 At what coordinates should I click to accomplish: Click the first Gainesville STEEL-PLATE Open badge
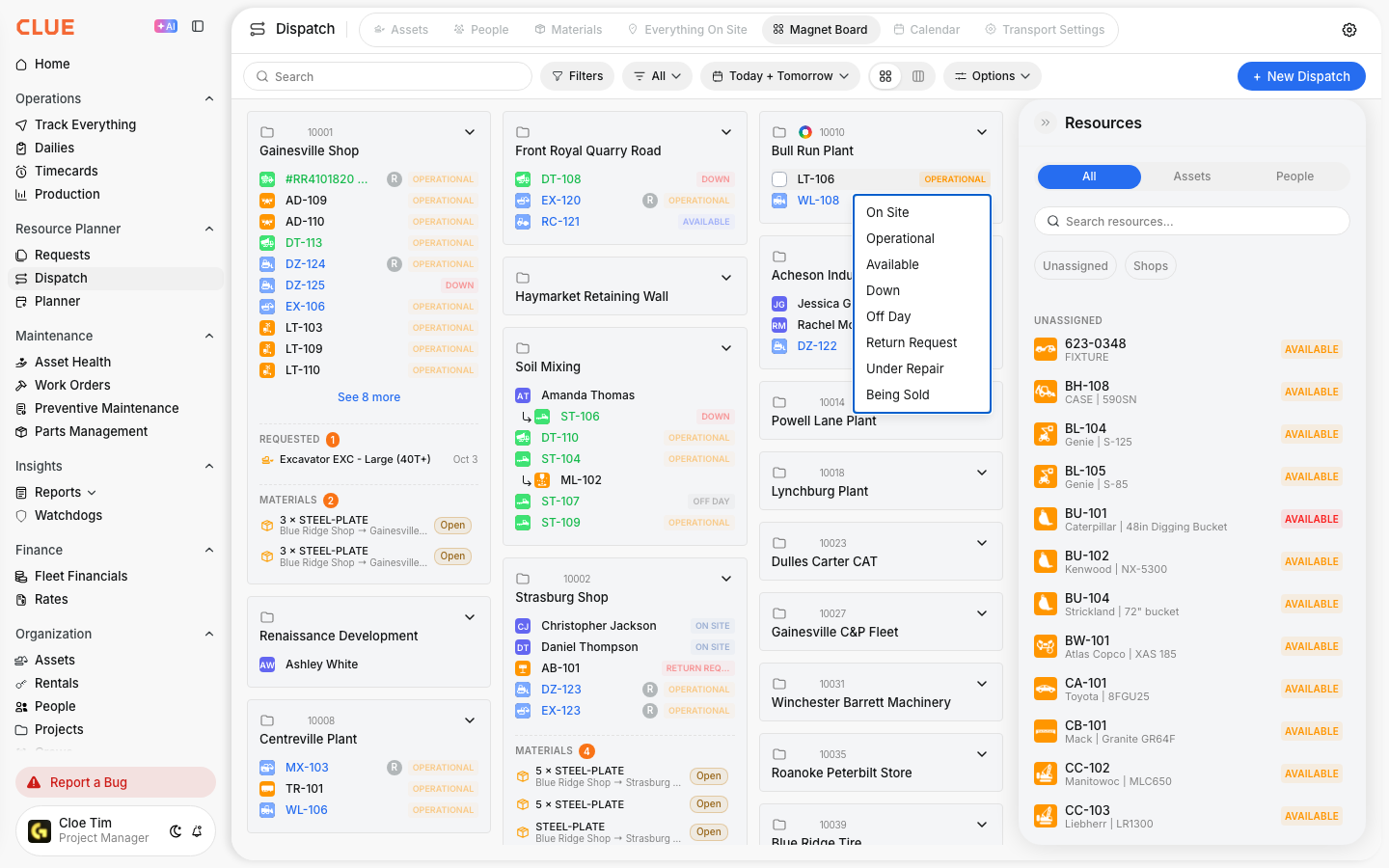coord(452,526)
